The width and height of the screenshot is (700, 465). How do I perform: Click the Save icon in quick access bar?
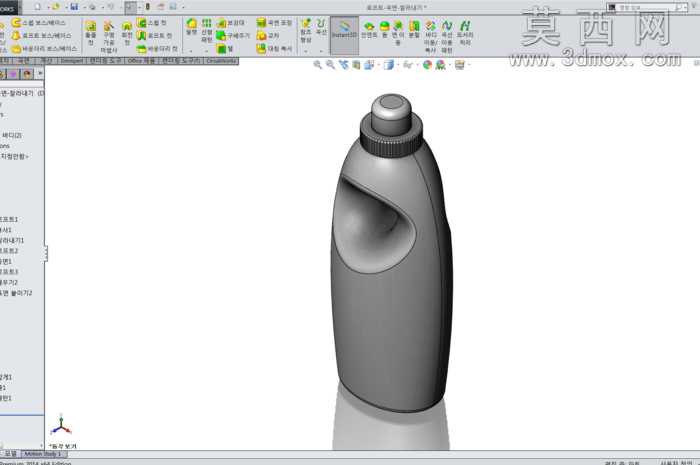click(74, 6)
